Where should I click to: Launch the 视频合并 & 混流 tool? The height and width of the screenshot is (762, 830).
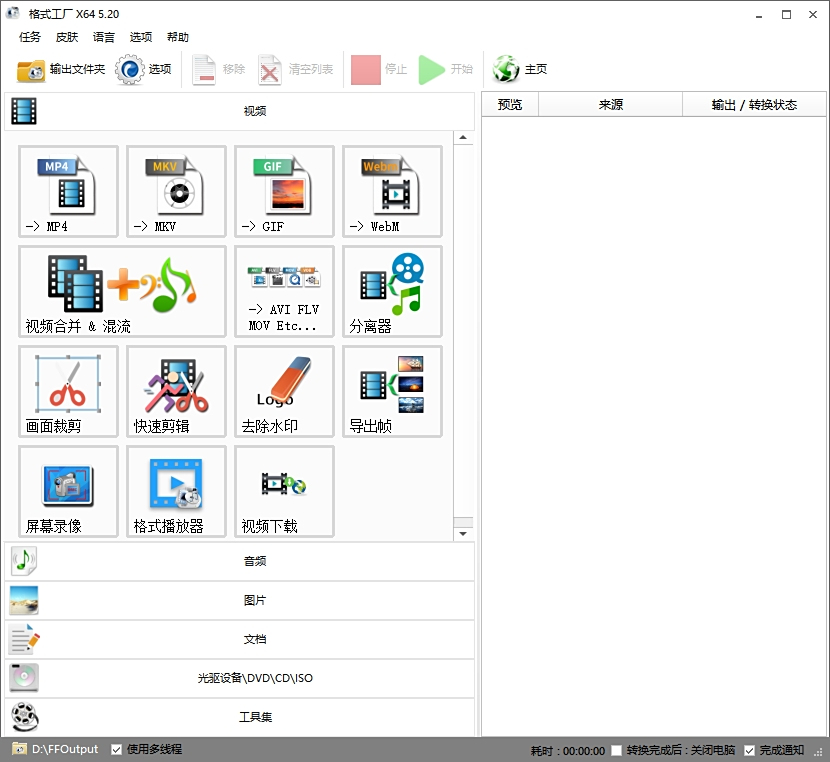pos(122,291)
